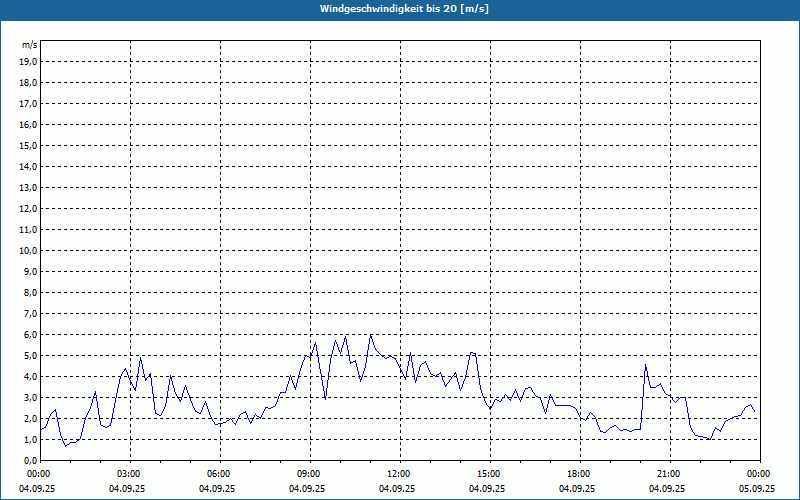
Task: Select the '03:00' x-axis time label
Action: tap(131, 474)
